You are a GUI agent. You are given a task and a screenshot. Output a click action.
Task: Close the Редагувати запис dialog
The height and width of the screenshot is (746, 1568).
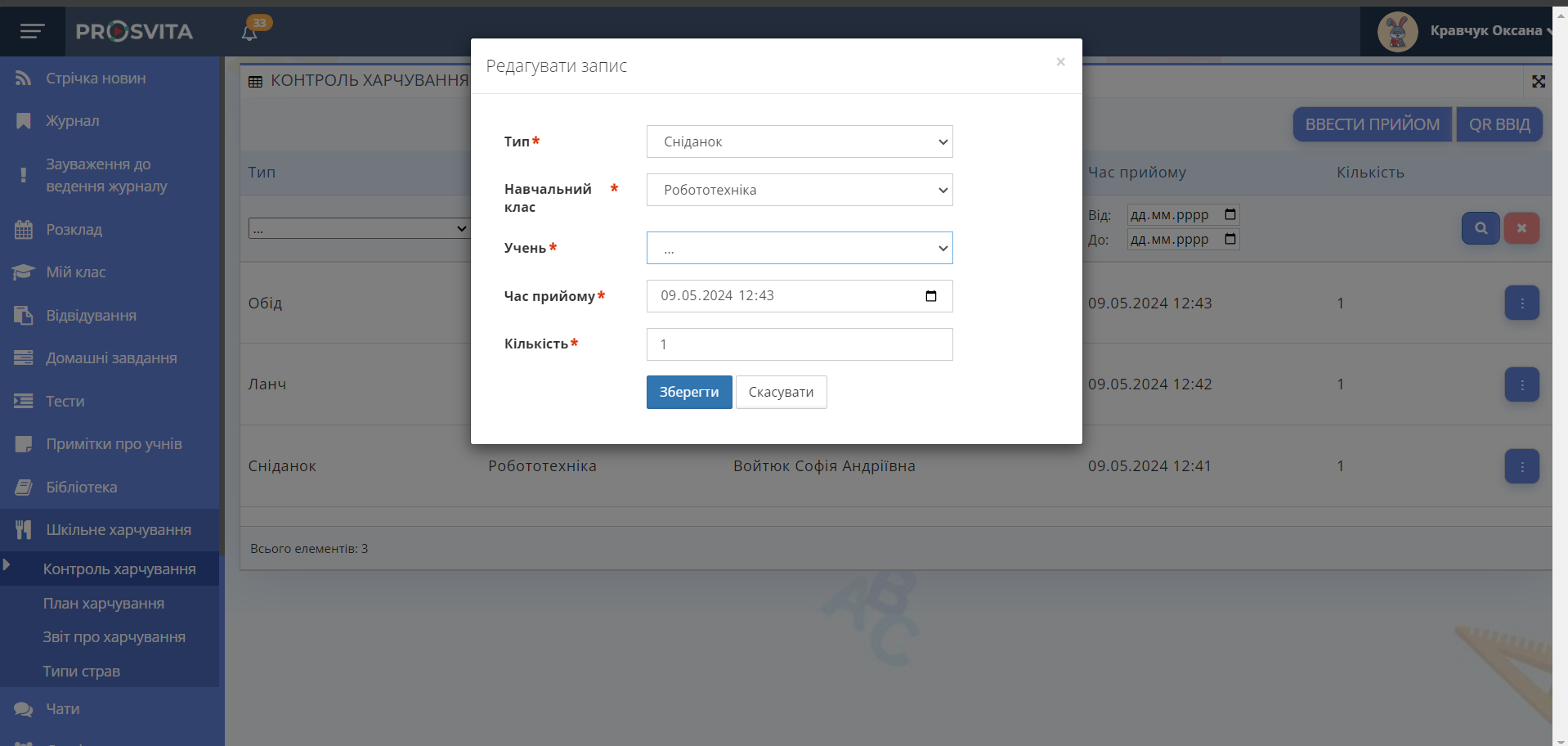[1060, 62]
